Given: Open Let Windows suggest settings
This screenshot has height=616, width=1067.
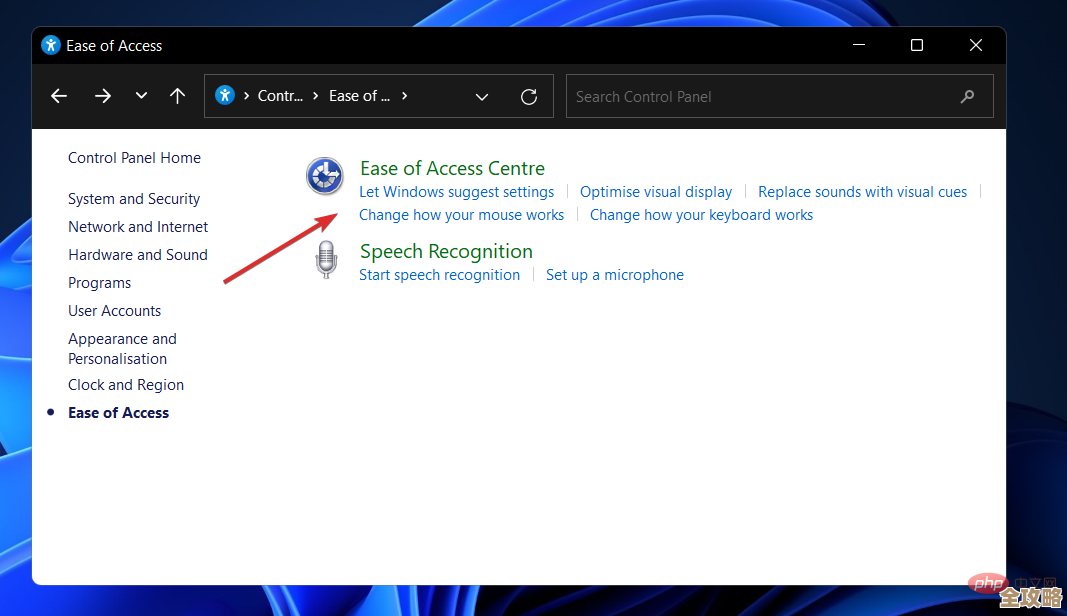Looking at the screenshot, I should (x=456, y=192).
